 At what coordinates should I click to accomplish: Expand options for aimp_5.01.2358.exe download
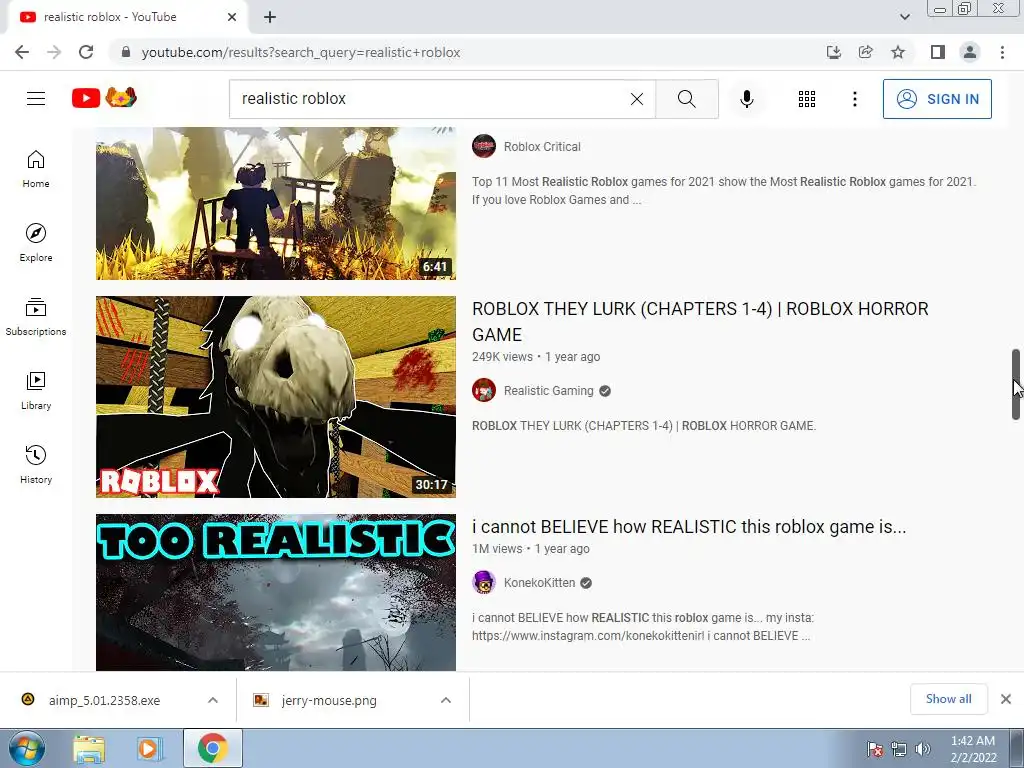point(213,700)
